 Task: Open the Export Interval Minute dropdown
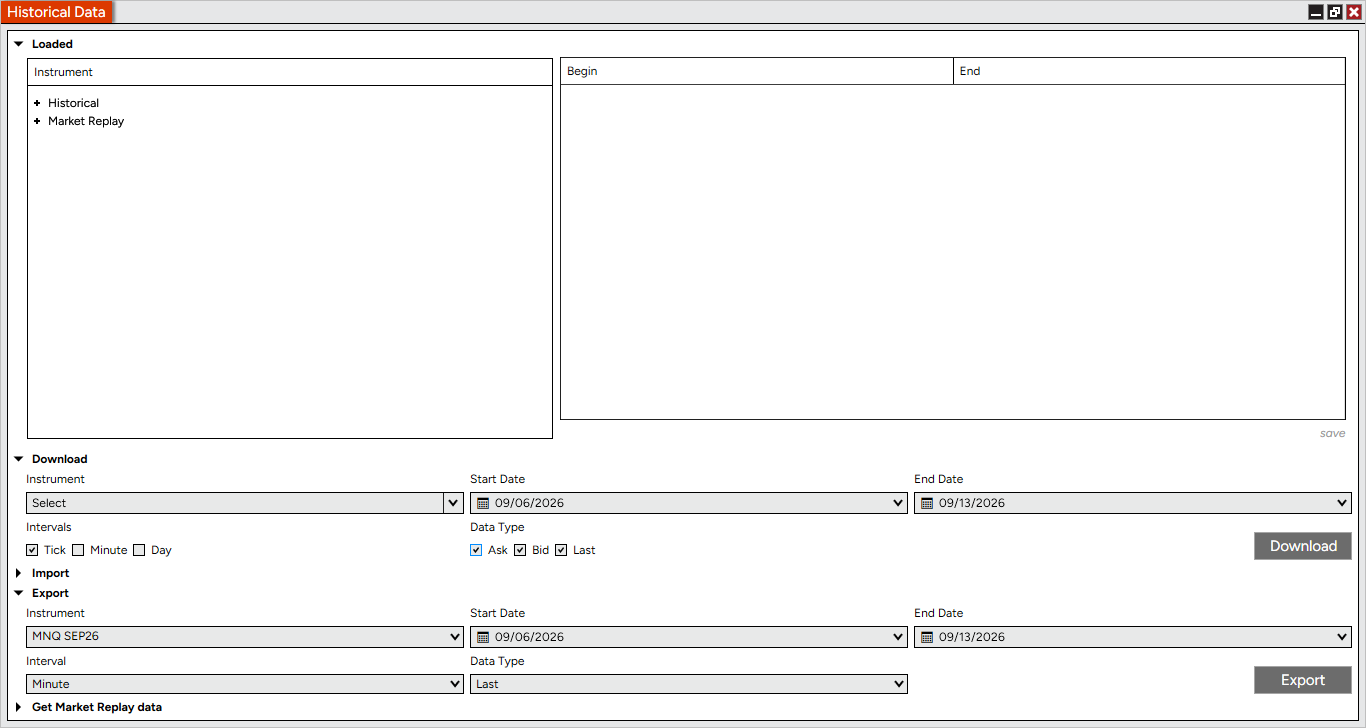[x=245, y=684]
